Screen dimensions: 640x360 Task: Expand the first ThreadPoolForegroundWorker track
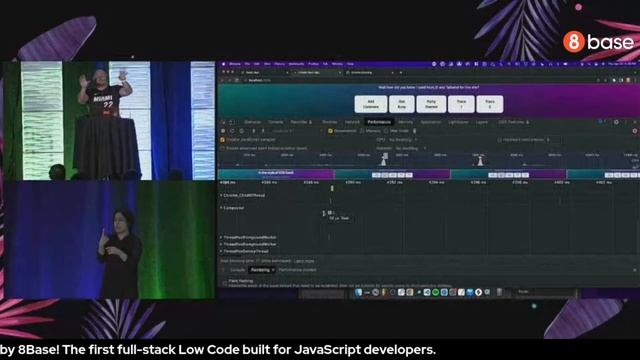coord(221,237)
